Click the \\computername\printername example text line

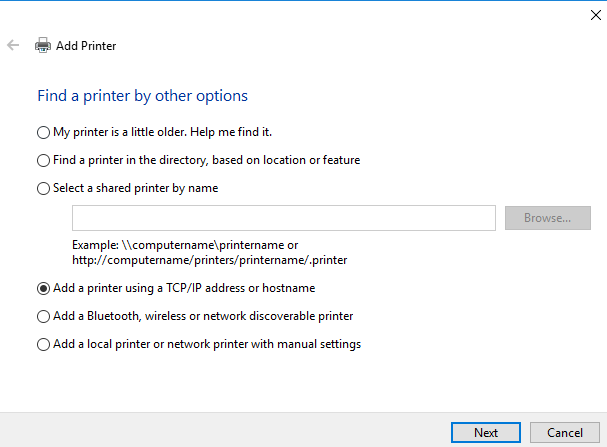185,245
